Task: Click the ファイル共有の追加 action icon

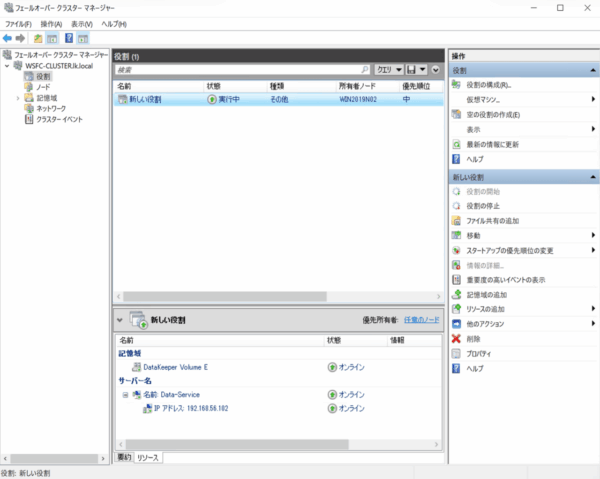Action: pyautogui.click(x=456, y=221)
